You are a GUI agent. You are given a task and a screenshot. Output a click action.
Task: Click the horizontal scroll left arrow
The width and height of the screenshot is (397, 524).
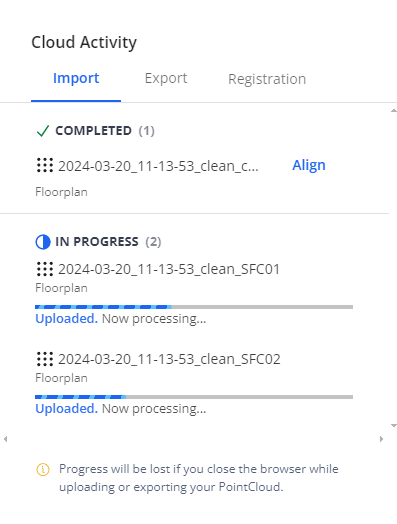[5, 439]
